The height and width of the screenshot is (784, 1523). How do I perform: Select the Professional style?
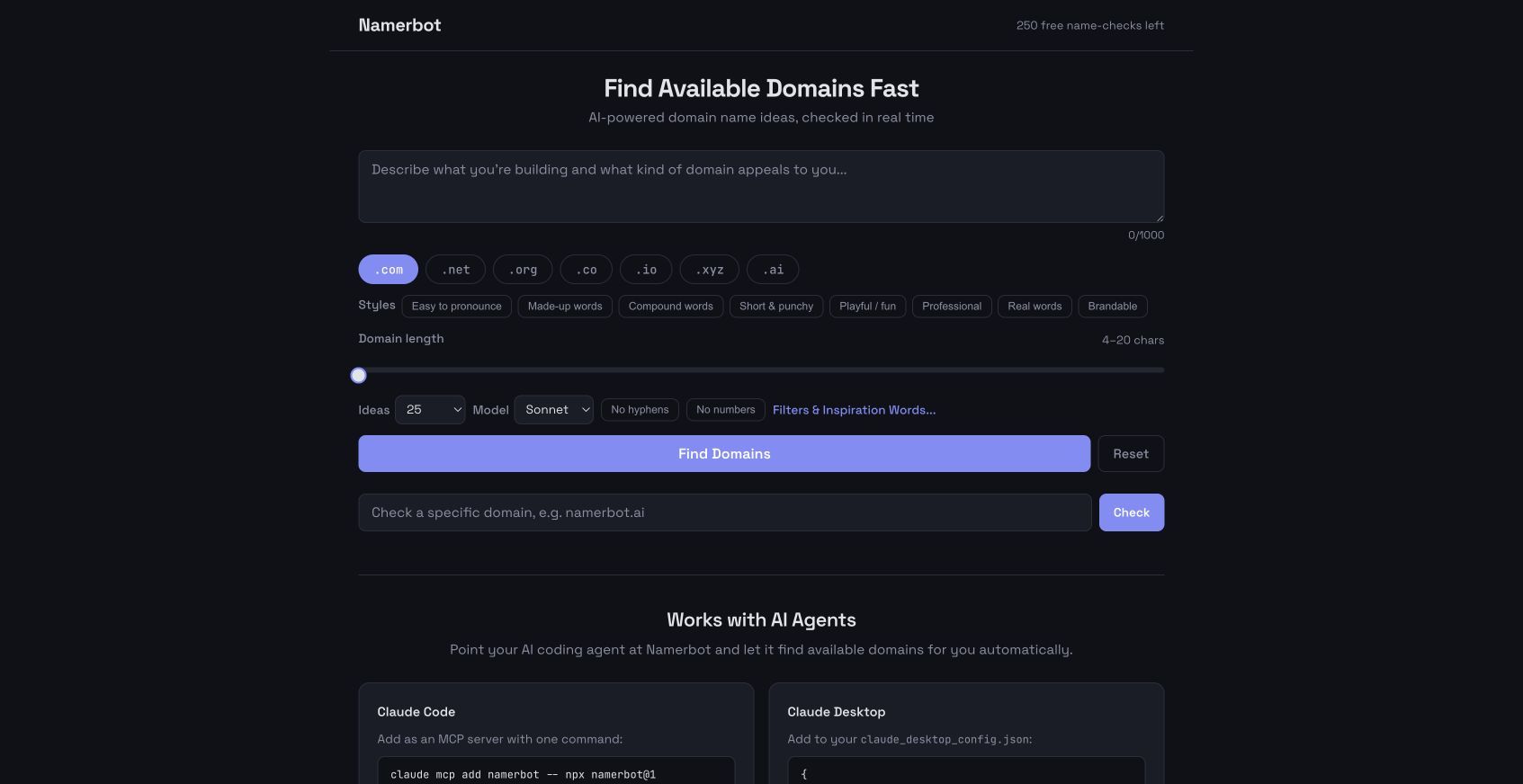pyautogui.click(x=952, y=307)
